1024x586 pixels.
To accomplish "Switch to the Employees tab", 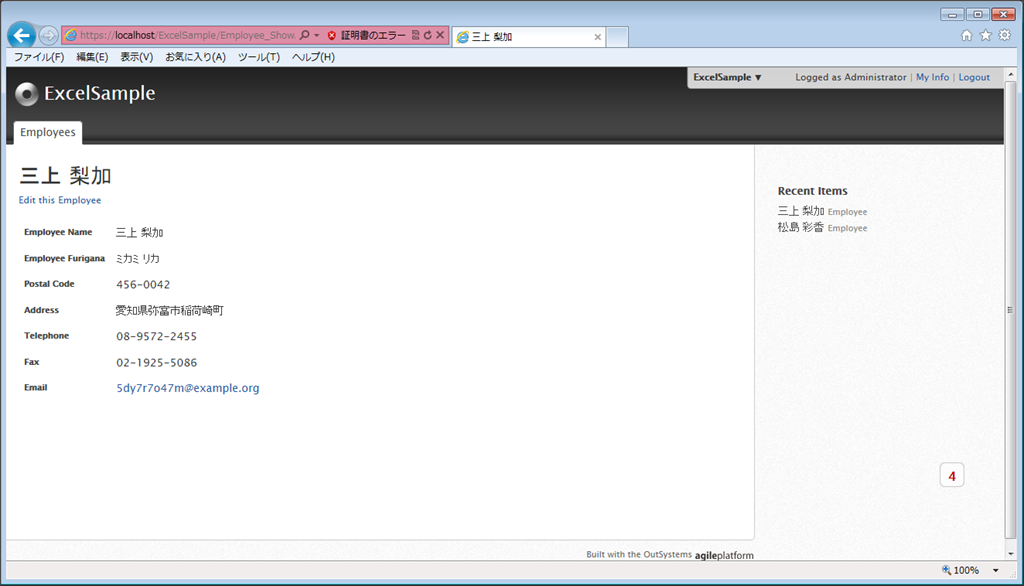I will (x=48, y=132).
